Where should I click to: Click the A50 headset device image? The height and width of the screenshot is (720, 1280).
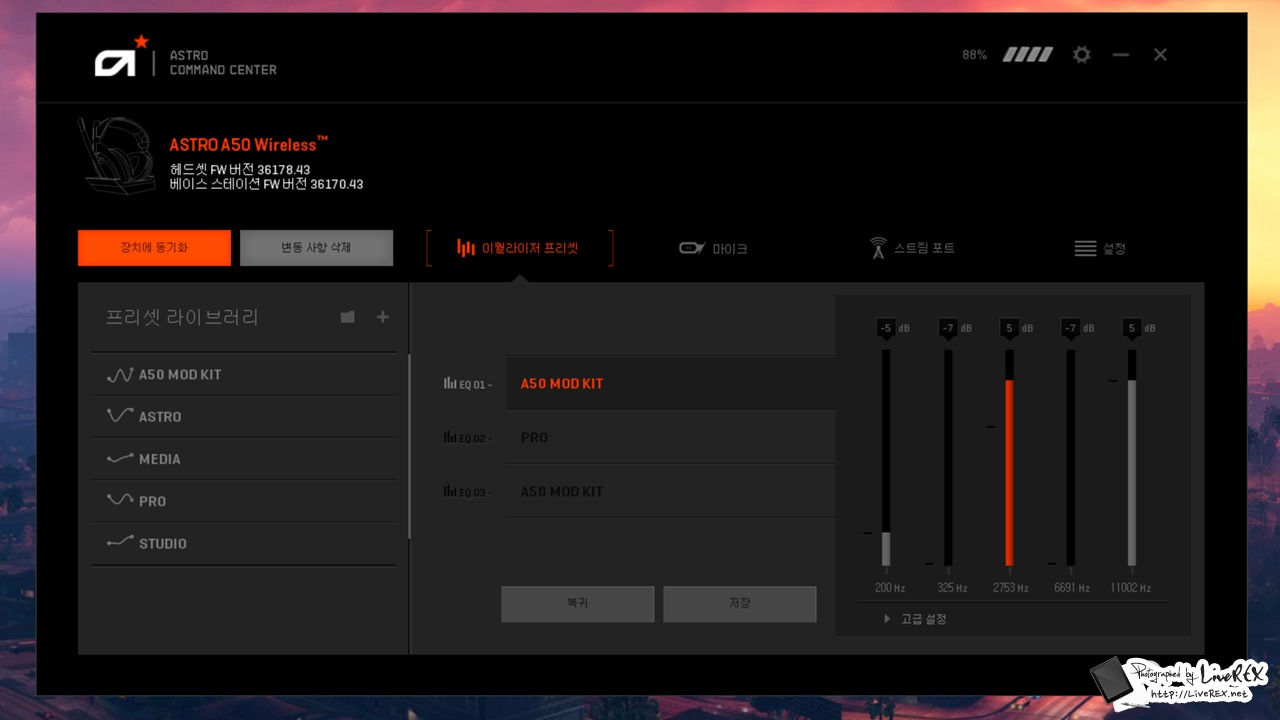coord(117,157)
